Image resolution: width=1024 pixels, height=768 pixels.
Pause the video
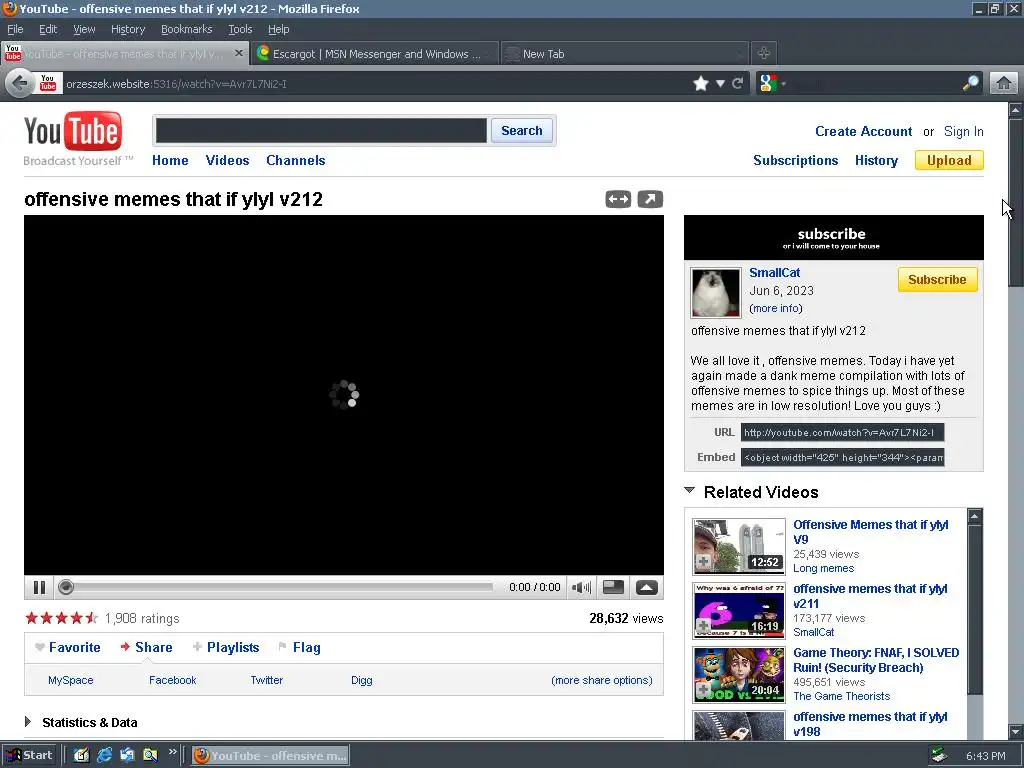(39, 588)
